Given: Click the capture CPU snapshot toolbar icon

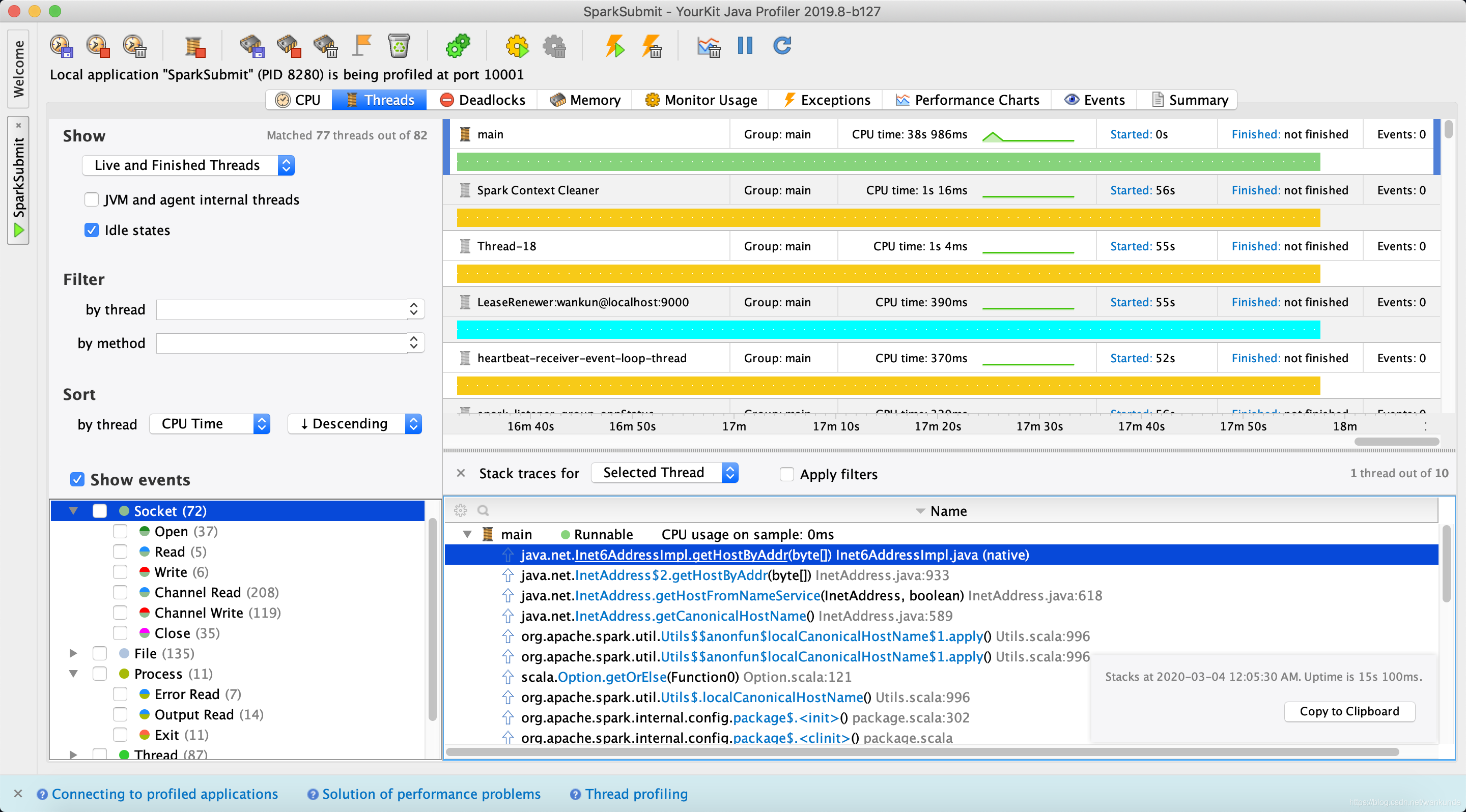Looking at the screenshot, I should point(61,46).
